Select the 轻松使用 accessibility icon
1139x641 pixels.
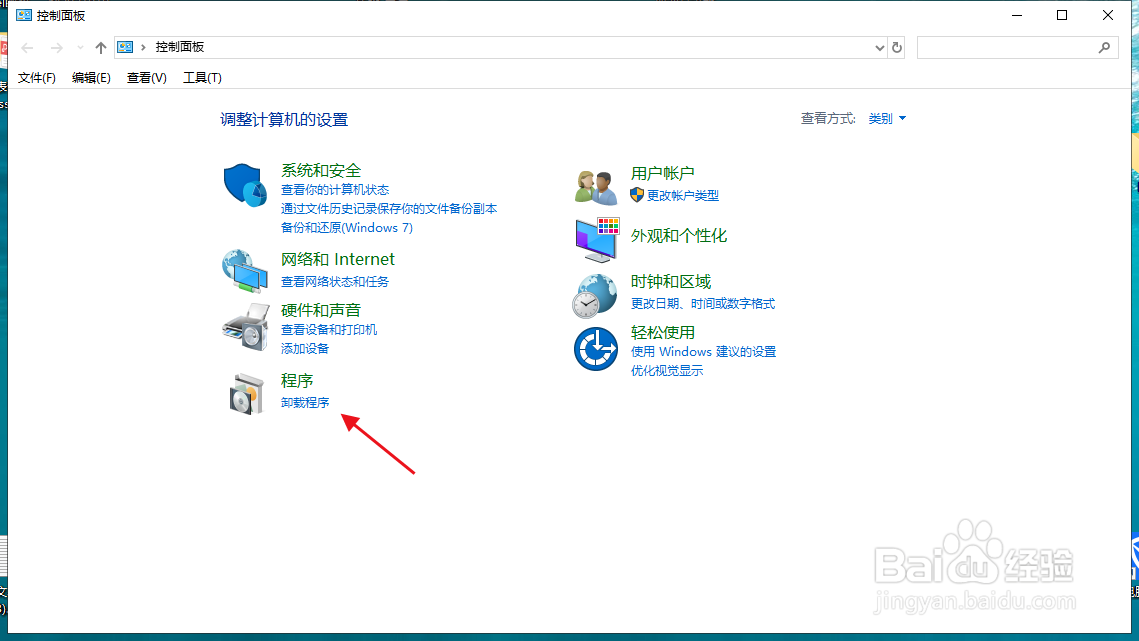click(596, 349)
